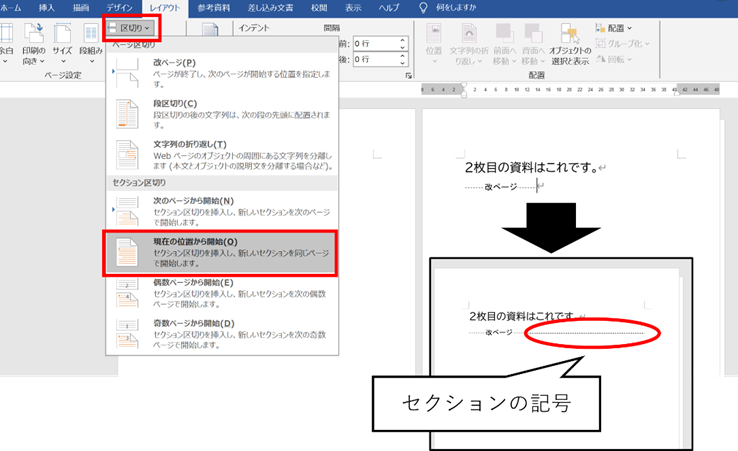Viewport: 738px width, 451px height.
Task: Switch to the デザイン tab
Action: coord(119,7)
